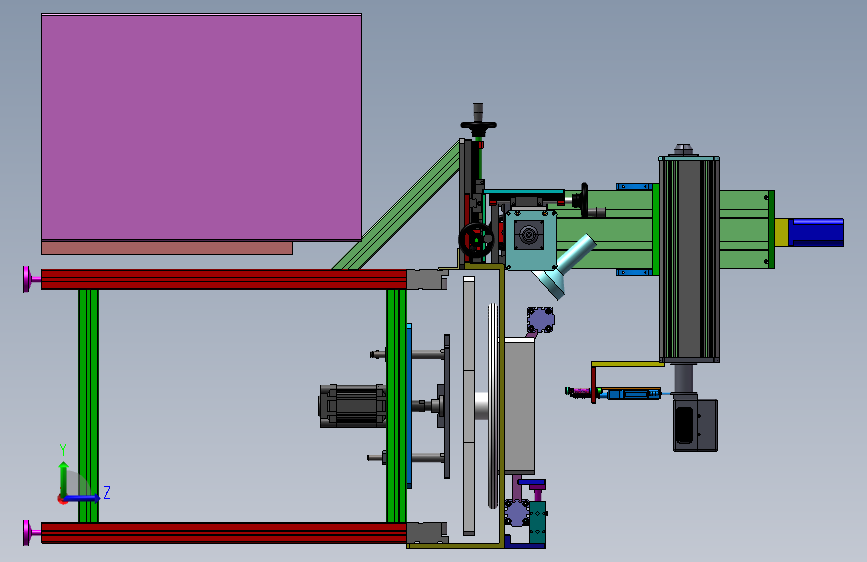
Task: Pick the black handwheel with red spokes
Action: click(476, 240)
